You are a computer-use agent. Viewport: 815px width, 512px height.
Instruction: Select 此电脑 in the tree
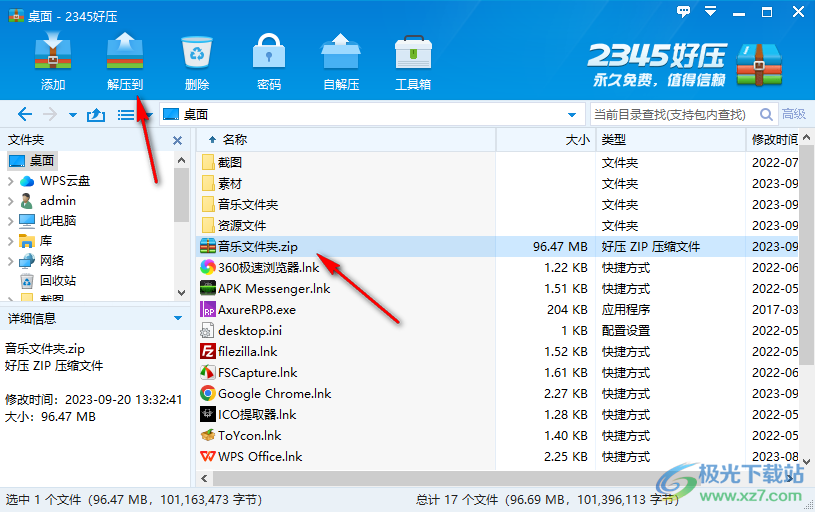coord(48,221)
